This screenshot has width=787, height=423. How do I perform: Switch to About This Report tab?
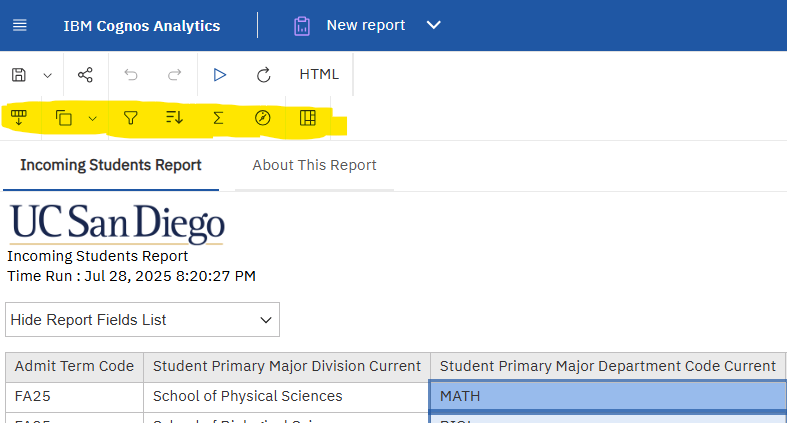314,165
